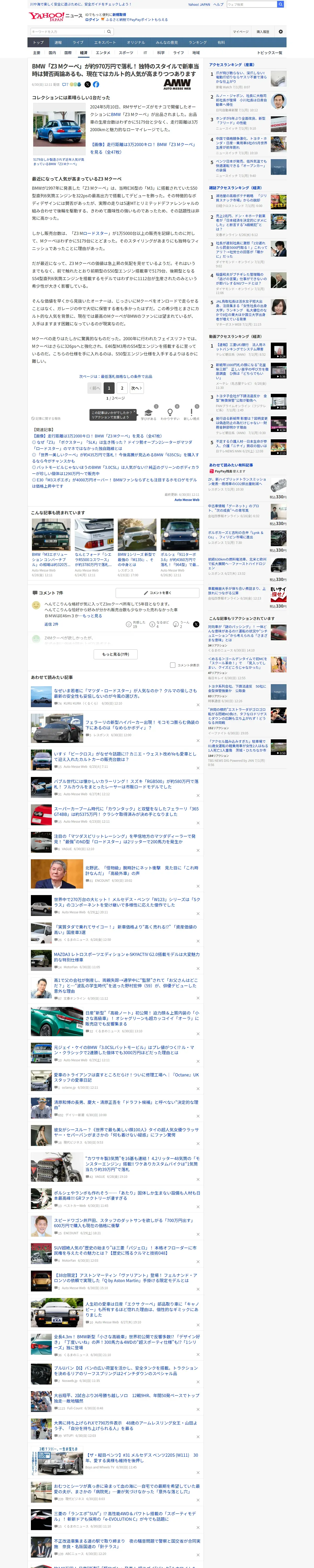Dismiss the バブル世代には懐かしいカラーリング recommendation
The width and height of the screenshot is (314, 1568).
[x=198, y=795]
